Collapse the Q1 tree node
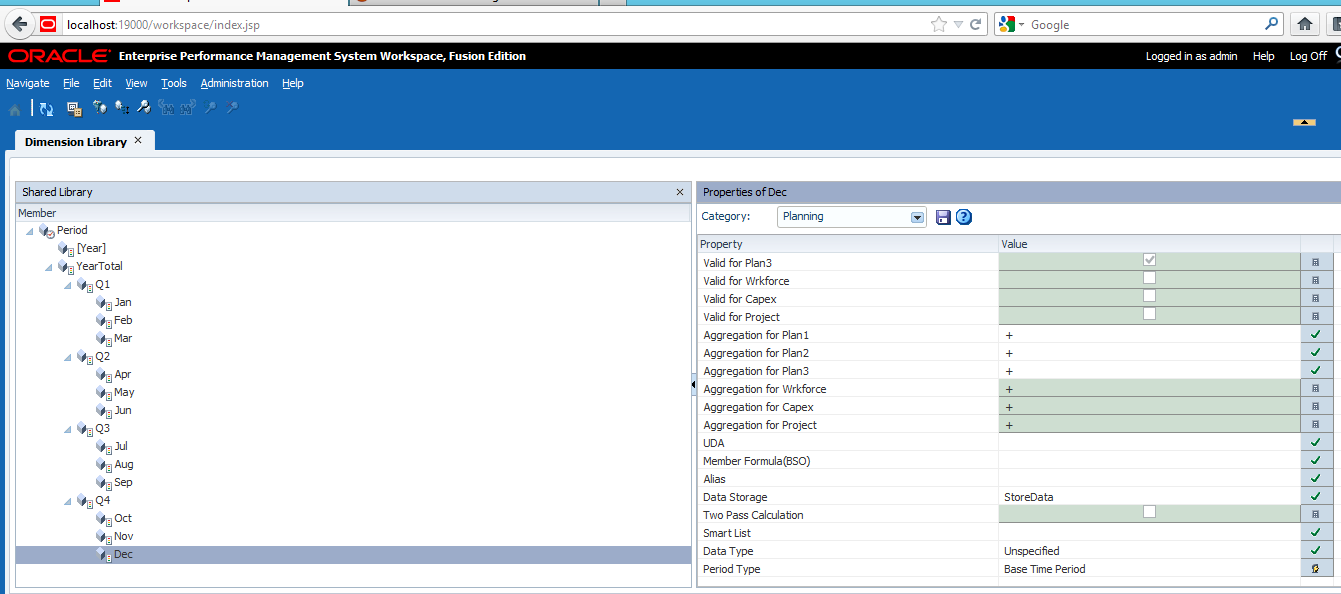 67,285
